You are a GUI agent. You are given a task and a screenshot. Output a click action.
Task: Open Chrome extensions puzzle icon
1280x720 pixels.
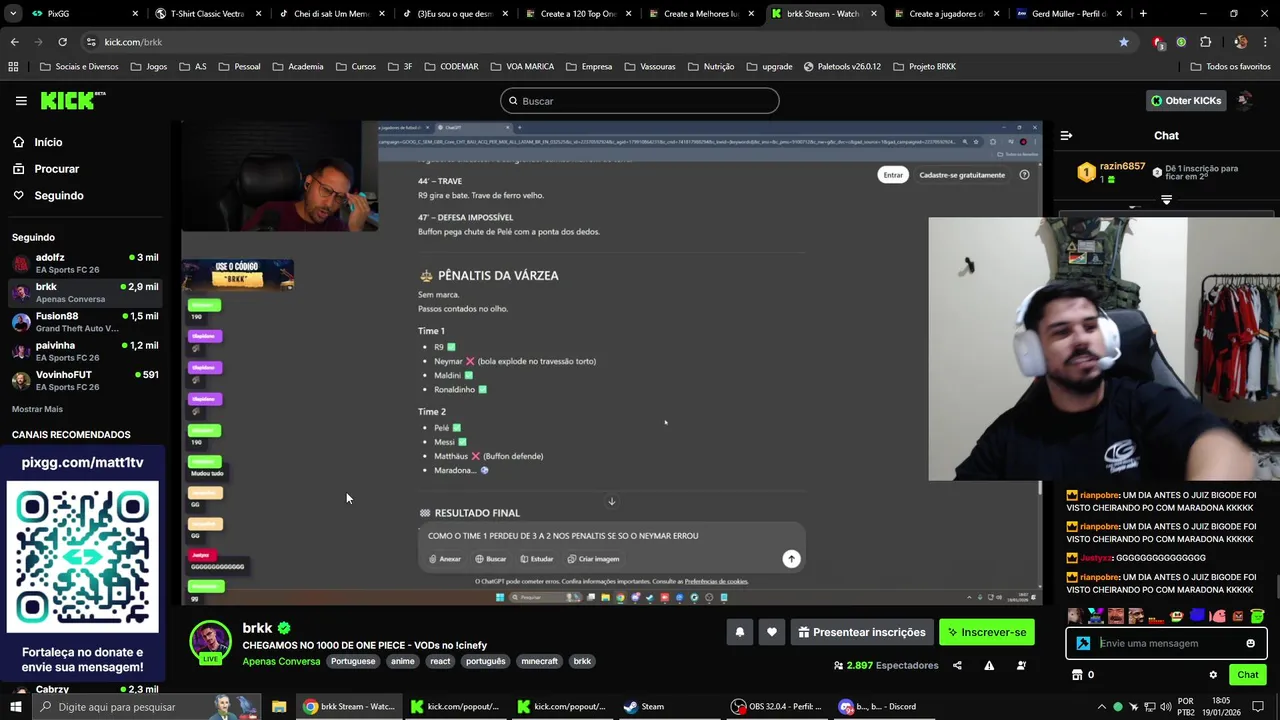pos(1205,42)
